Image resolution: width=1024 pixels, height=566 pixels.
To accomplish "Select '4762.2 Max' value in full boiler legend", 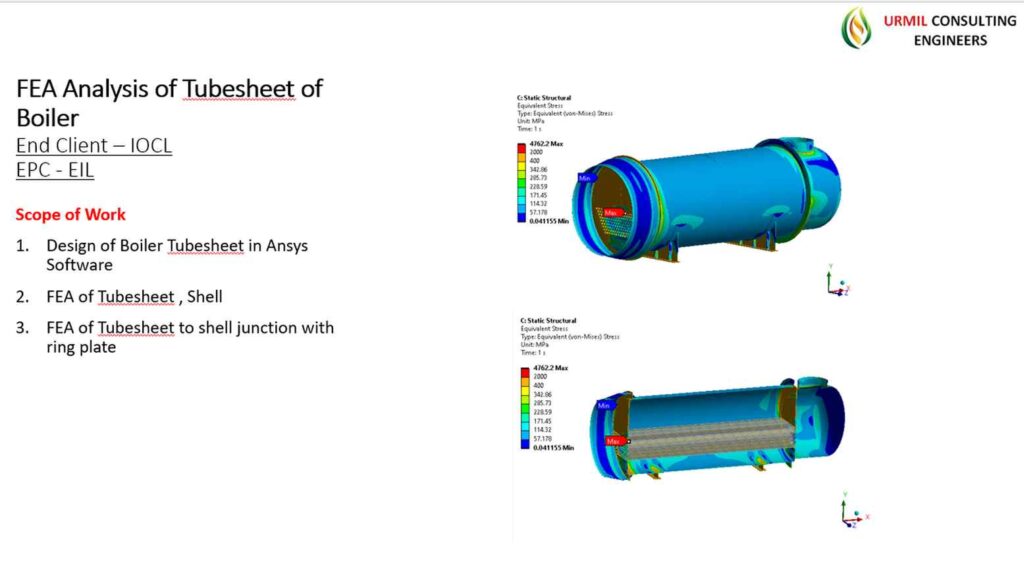I will pyautogui.click(x=546, y=144).
